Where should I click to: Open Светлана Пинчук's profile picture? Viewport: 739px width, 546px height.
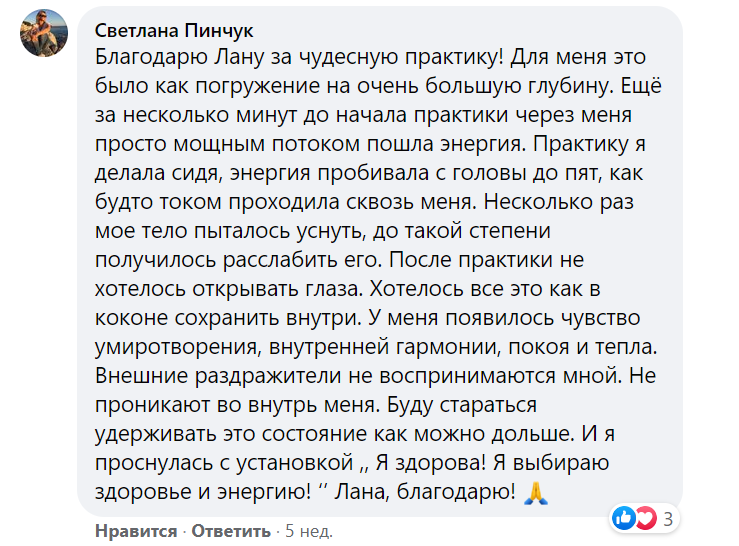coord(44,33)
